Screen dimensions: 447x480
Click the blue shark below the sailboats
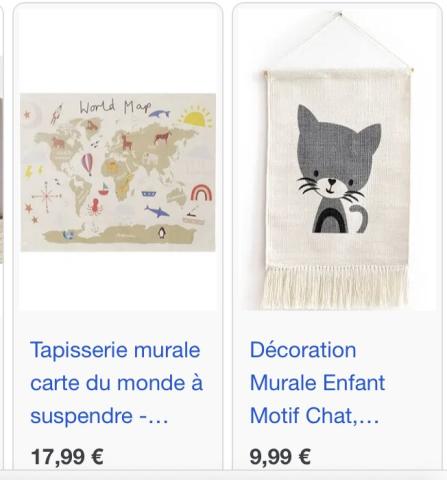(x=157, y=211)
